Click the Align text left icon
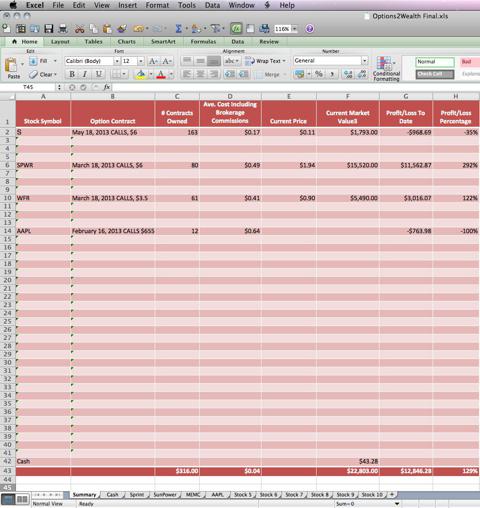This screenshot has width=480, height=508. (x=187, y=74)
